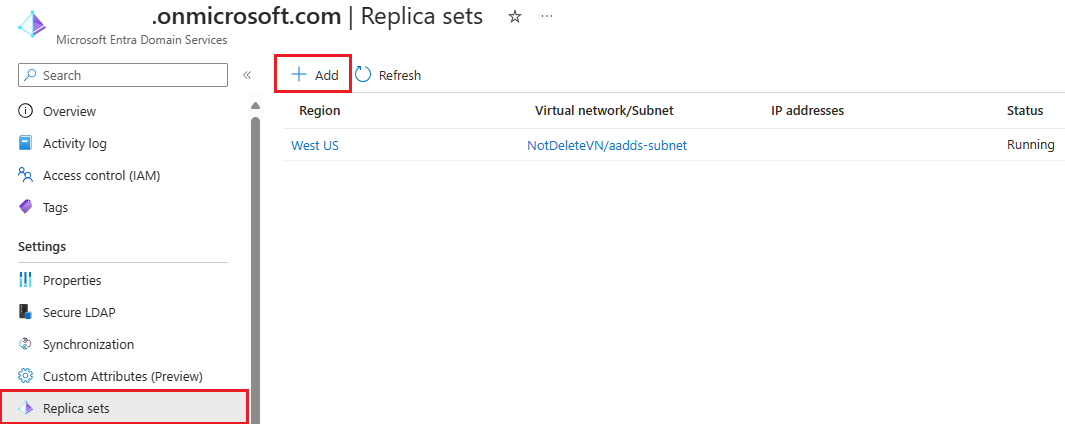The image size is (1065, 424).
Task: Refresh the replica sets list
Action: (389, 75)
